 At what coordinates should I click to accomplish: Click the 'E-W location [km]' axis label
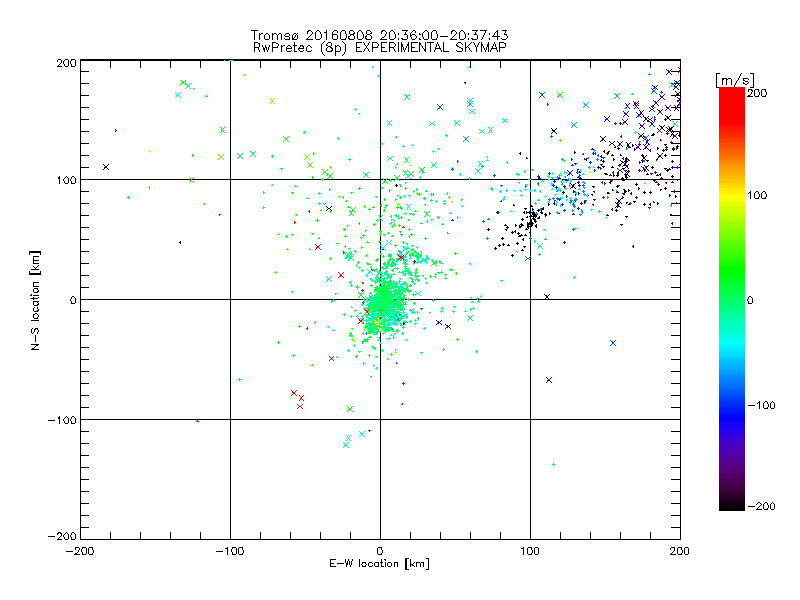pyautogui.click(x=379, y=564)
